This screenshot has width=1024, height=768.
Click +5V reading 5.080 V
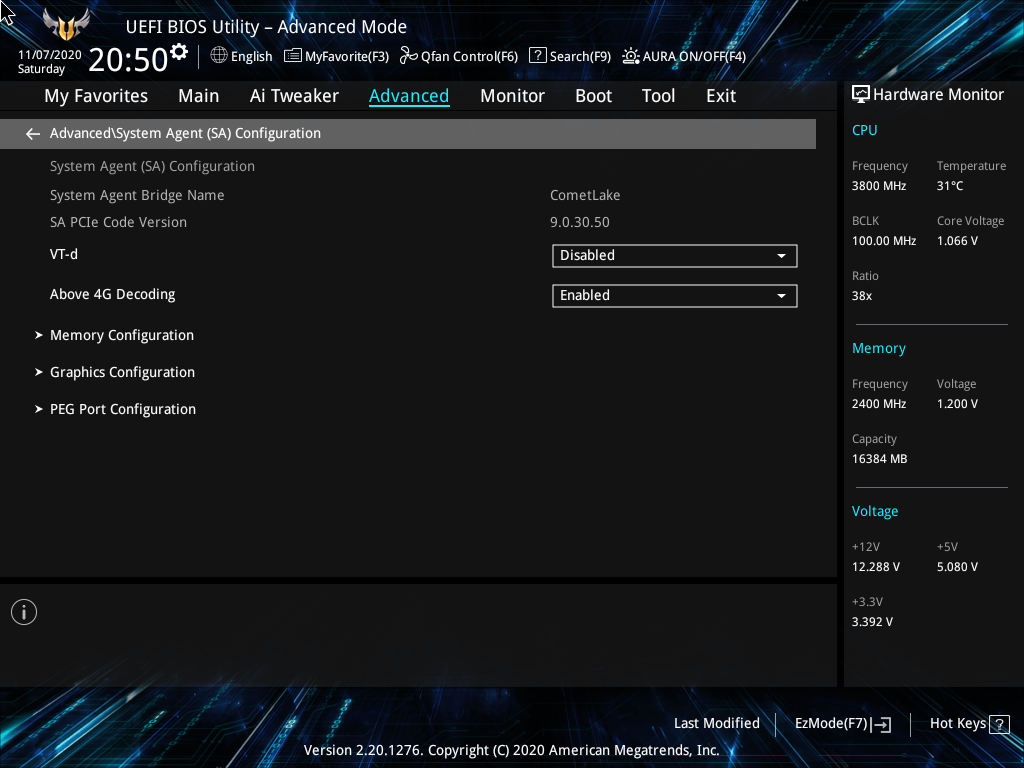coord(957,567)
